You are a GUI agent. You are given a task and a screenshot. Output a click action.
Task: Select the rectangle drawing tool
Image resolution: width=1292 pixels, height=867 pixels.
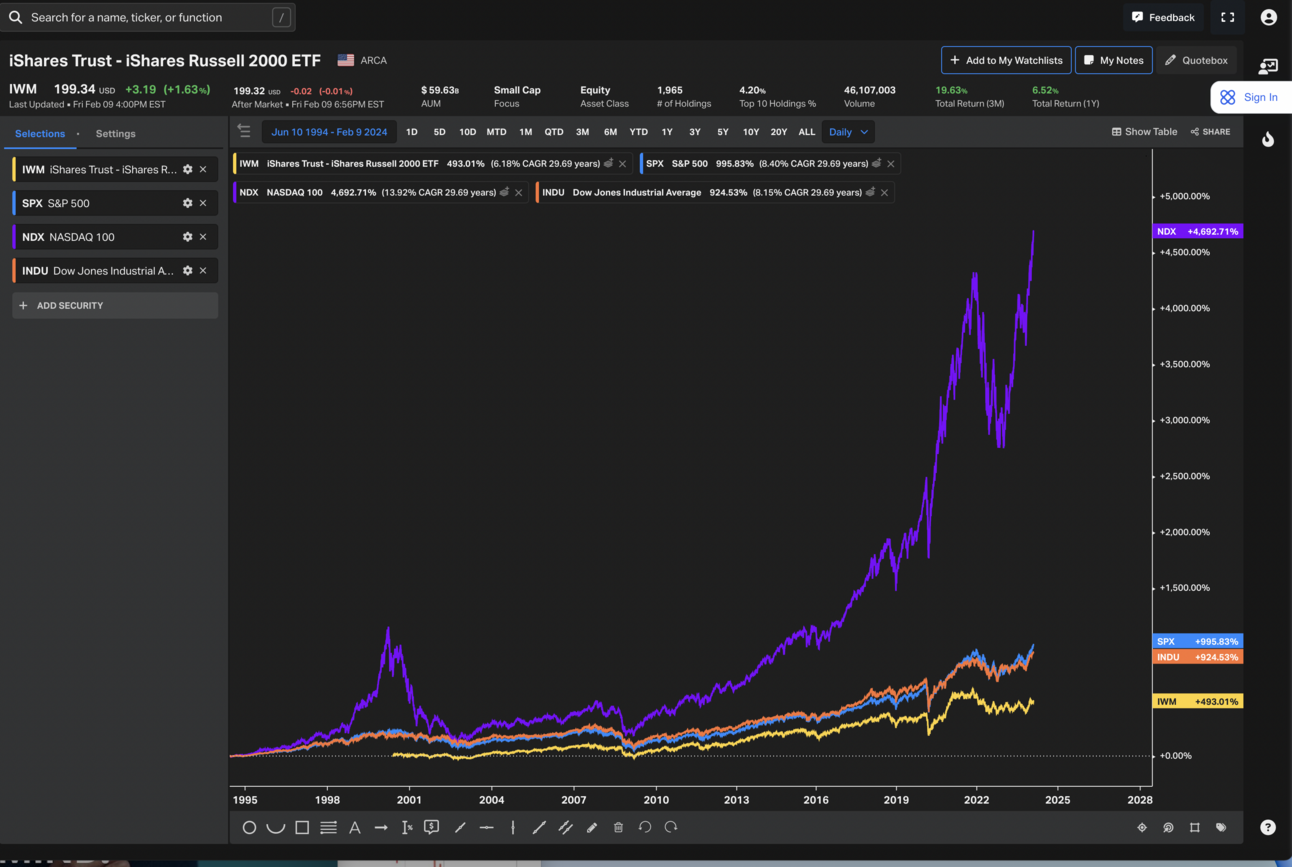[302, 827]
